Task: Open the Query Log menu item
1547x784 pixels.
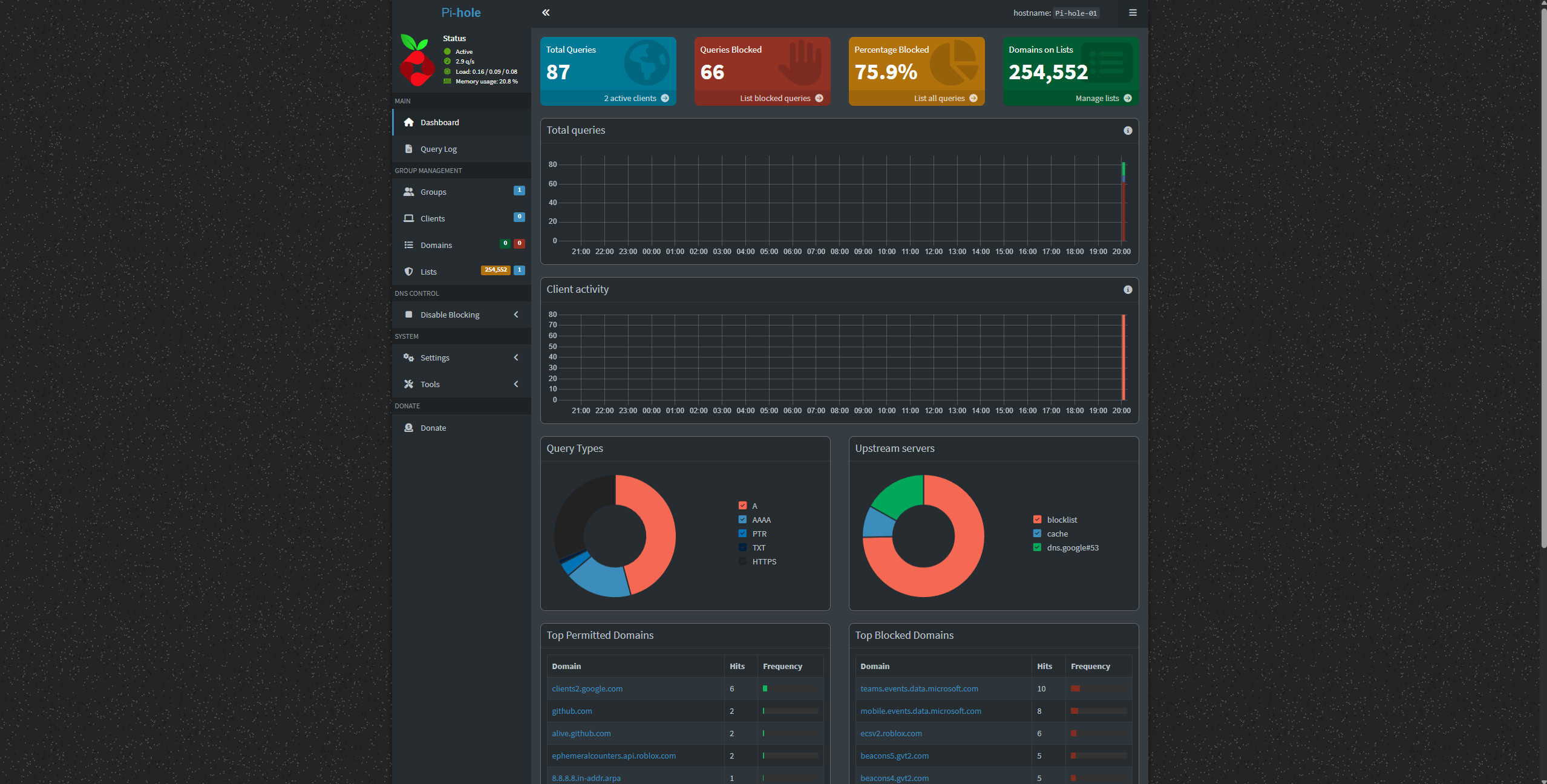Action: (462, 149)
